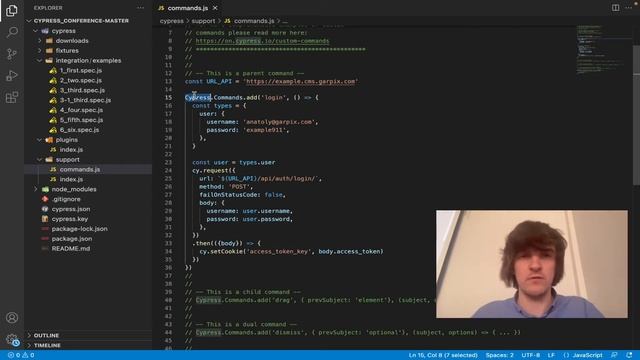
Task: Open README.md file
Action: click(x=71, y=249)
